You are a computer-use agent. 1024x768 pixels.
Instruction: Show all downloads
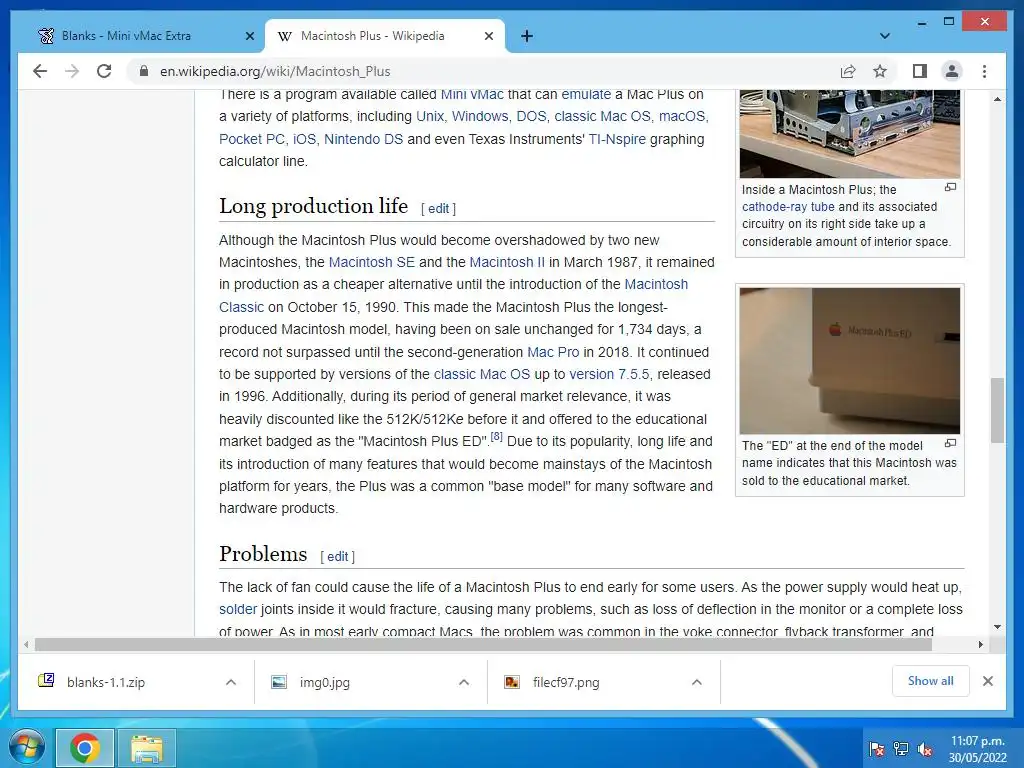click(931, 681)
